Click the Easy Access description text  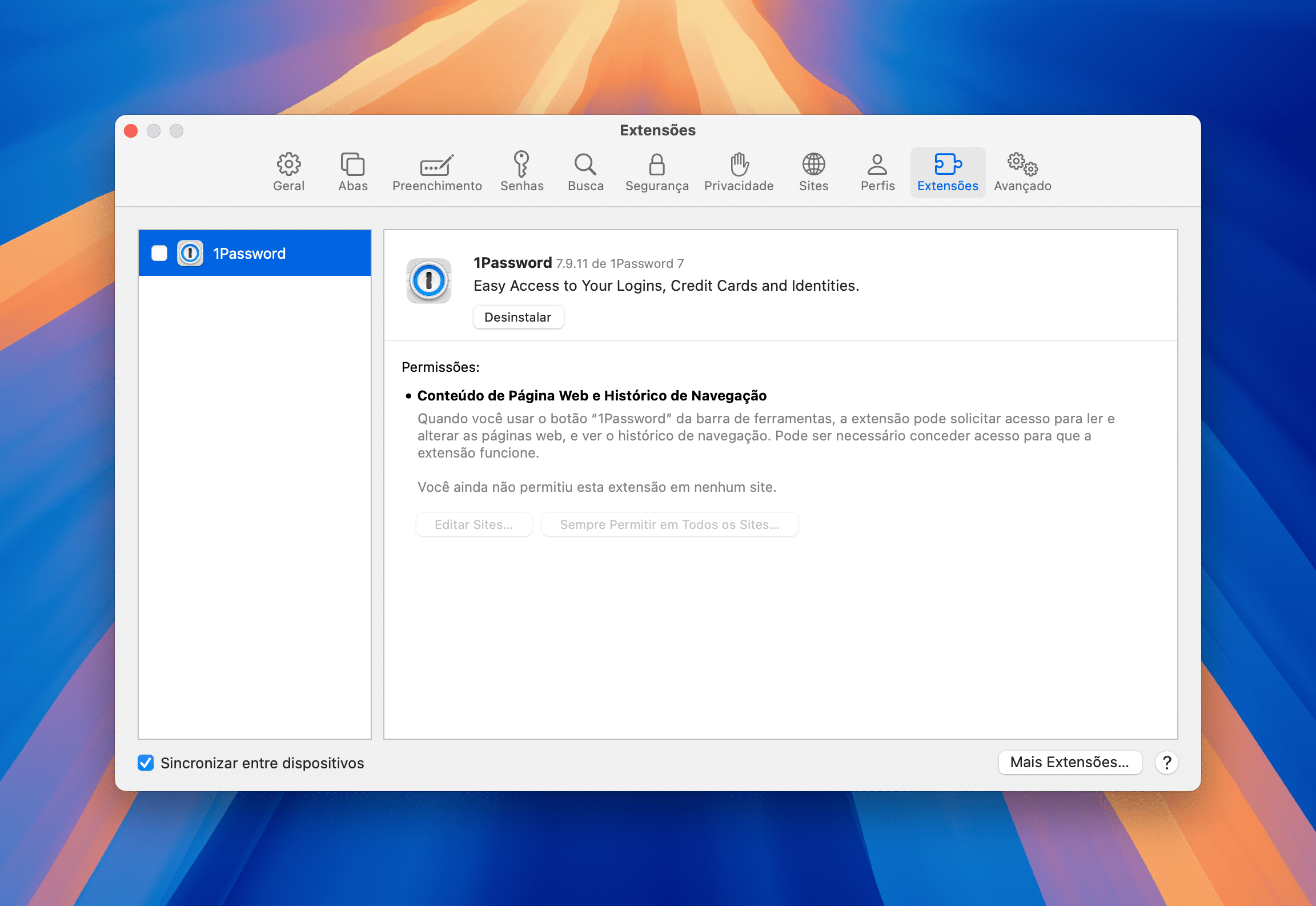click(x=666, y=286)
